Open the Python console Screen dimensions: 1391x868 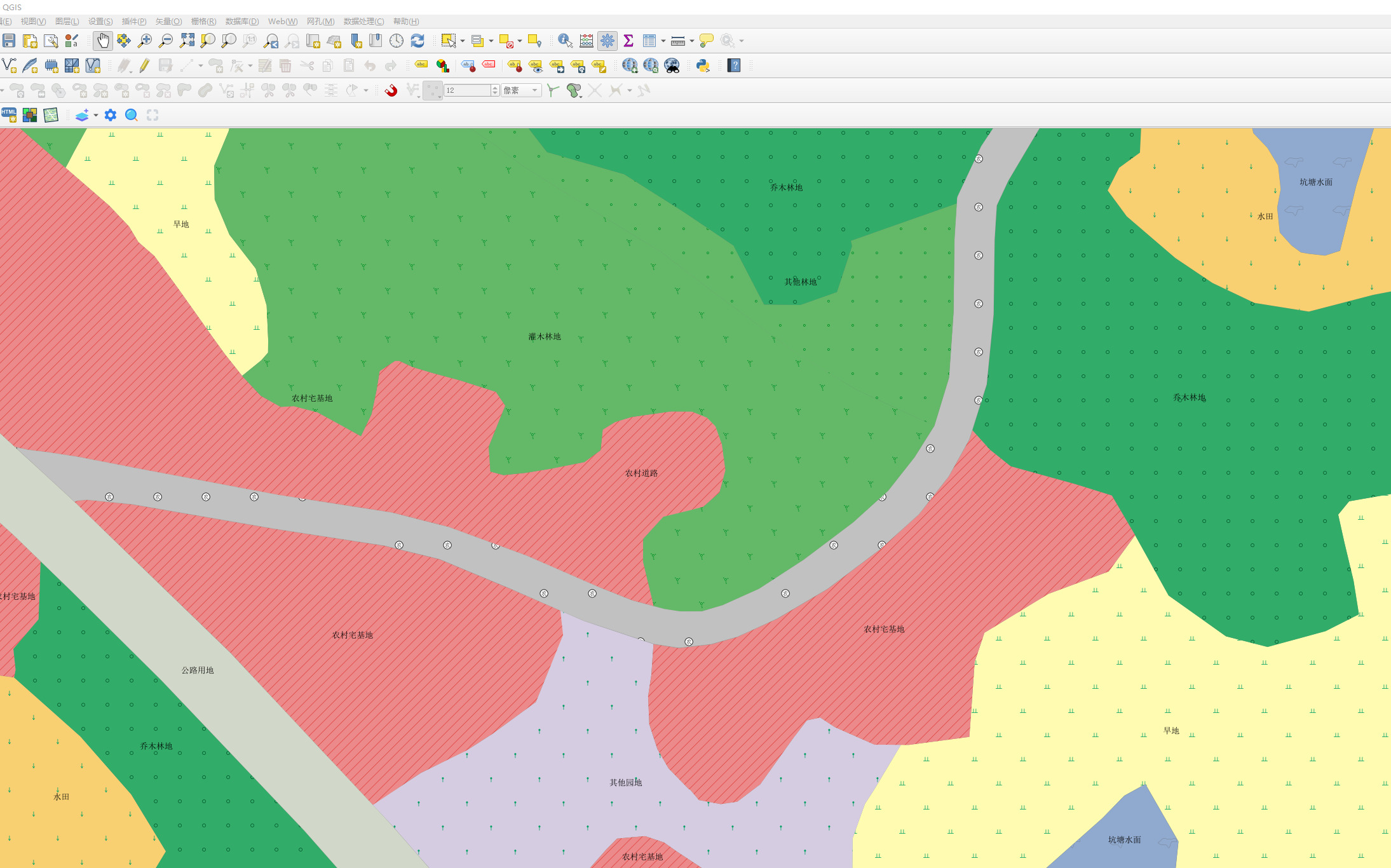(703, 65)
